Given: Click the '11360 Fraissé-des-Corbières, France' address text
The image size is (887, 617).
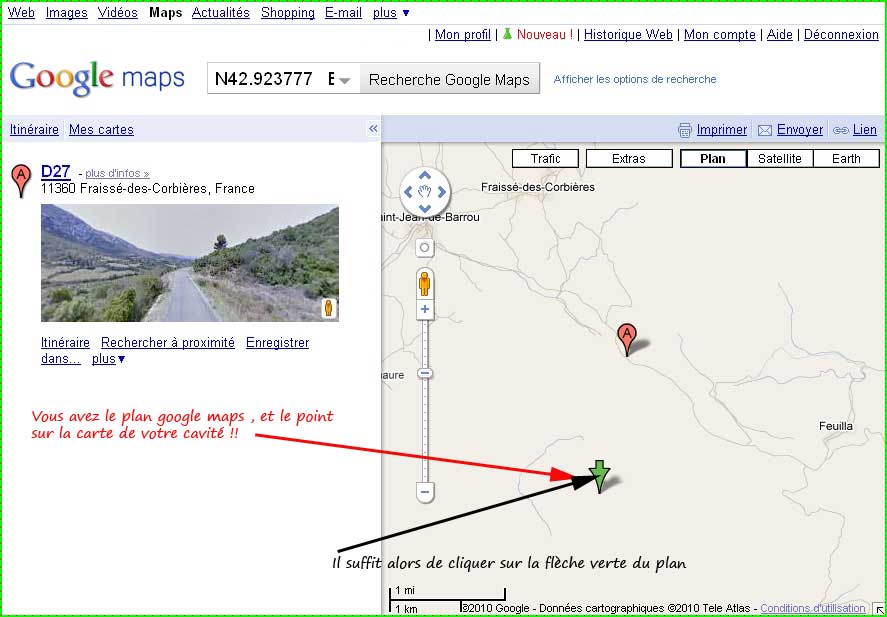Looking at the screenshot, I should coord(148,189).
